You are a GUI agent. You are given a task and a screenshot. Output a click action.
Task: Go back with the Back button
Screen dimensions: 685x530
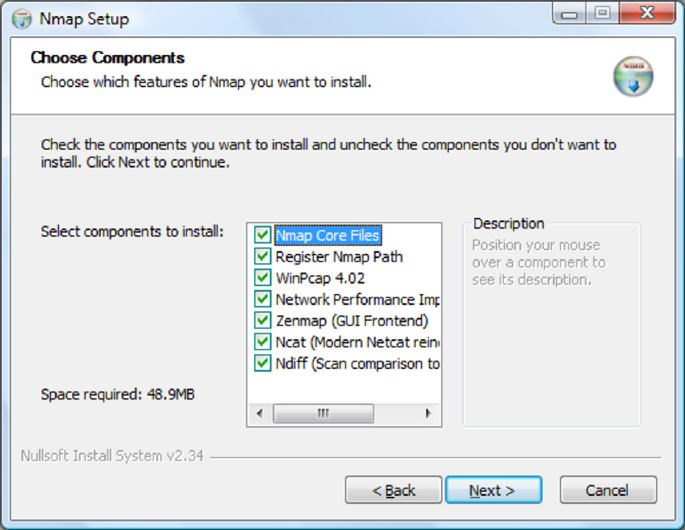393,490
